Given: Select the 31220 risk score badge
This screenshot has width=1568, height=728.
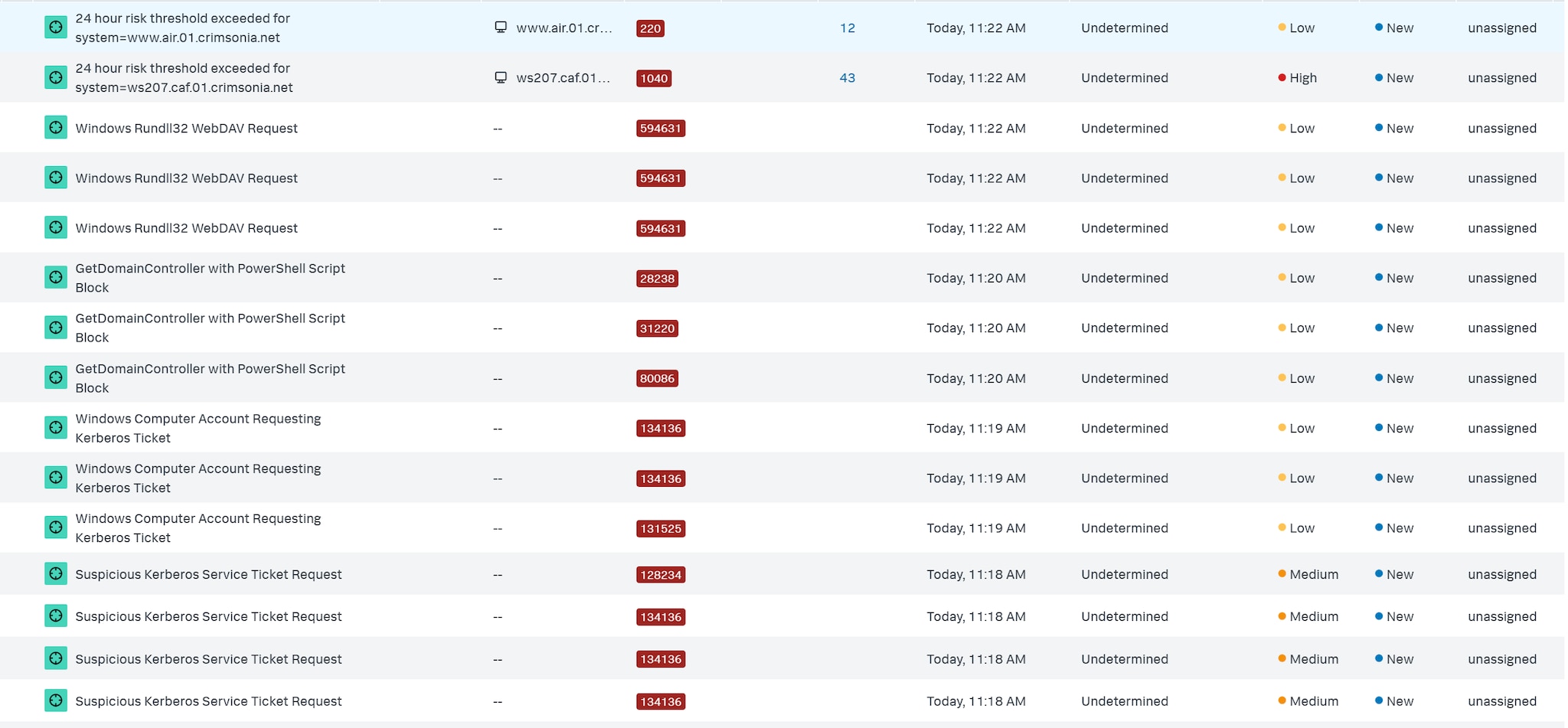Looking at the screenshot, I should click(657, 328).
